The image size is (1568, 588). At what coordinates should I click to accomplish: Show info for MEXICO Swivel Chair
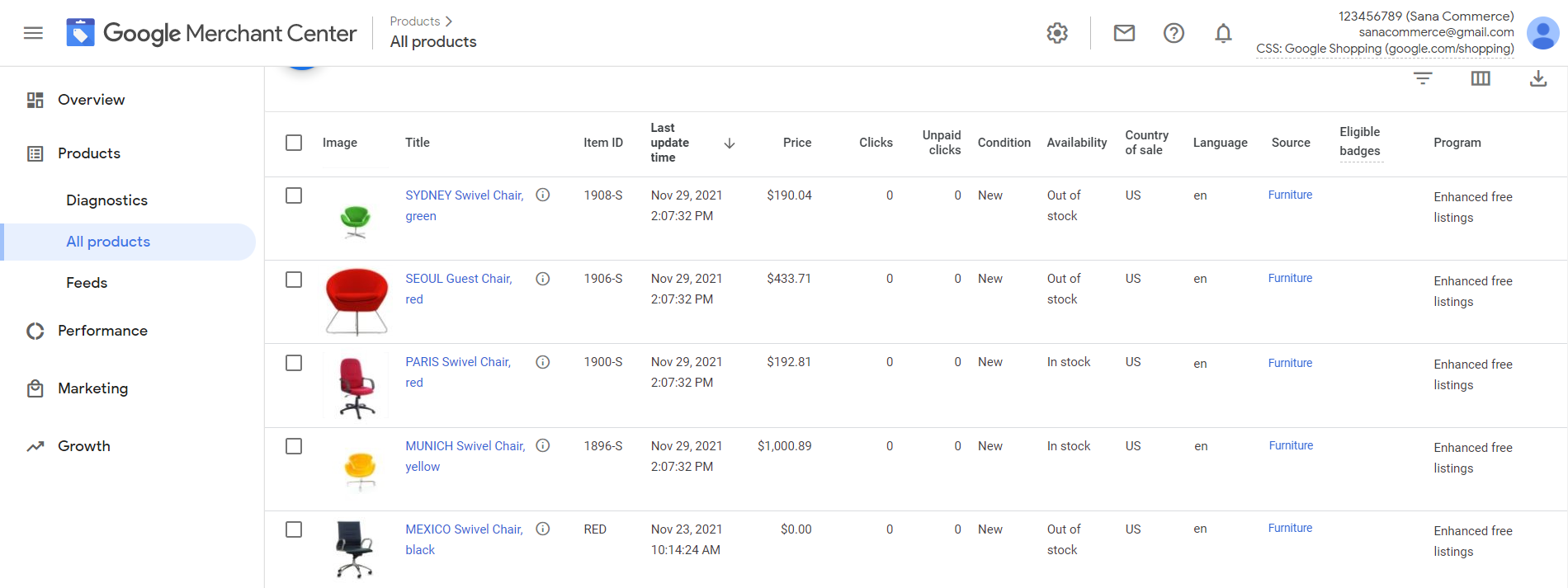(x=543, y=529)
